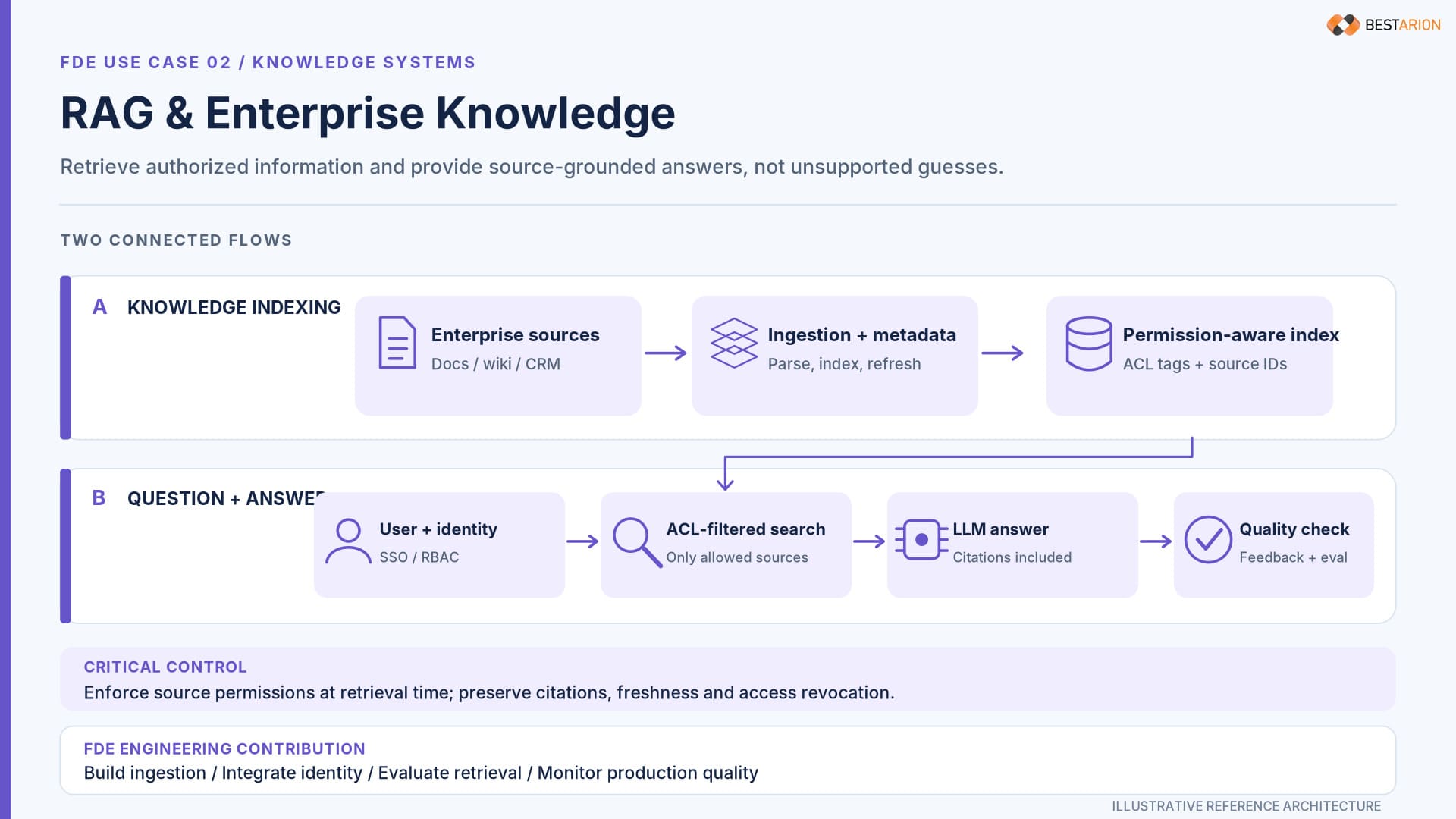Click the BESTARION brand name text
The width and height of the screenshot is (1456, 819).
[1402, 25]
